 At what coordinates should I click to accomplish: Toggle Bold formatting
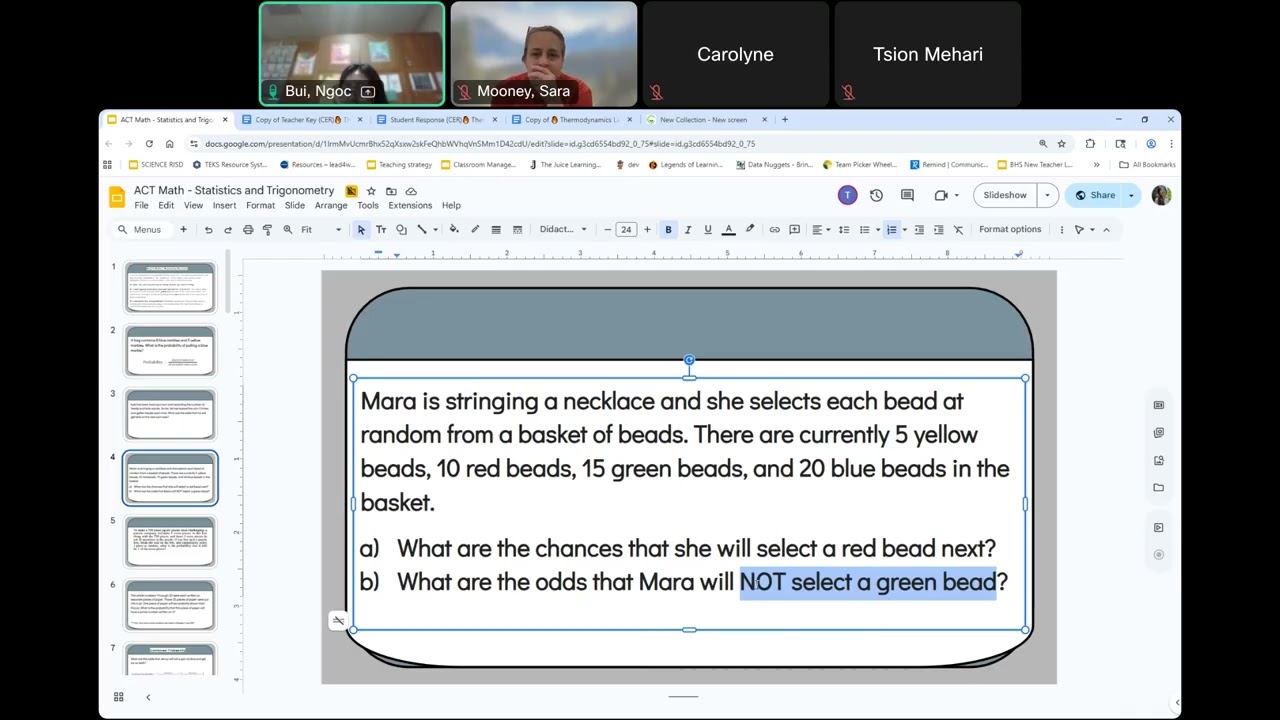point(668,230)
